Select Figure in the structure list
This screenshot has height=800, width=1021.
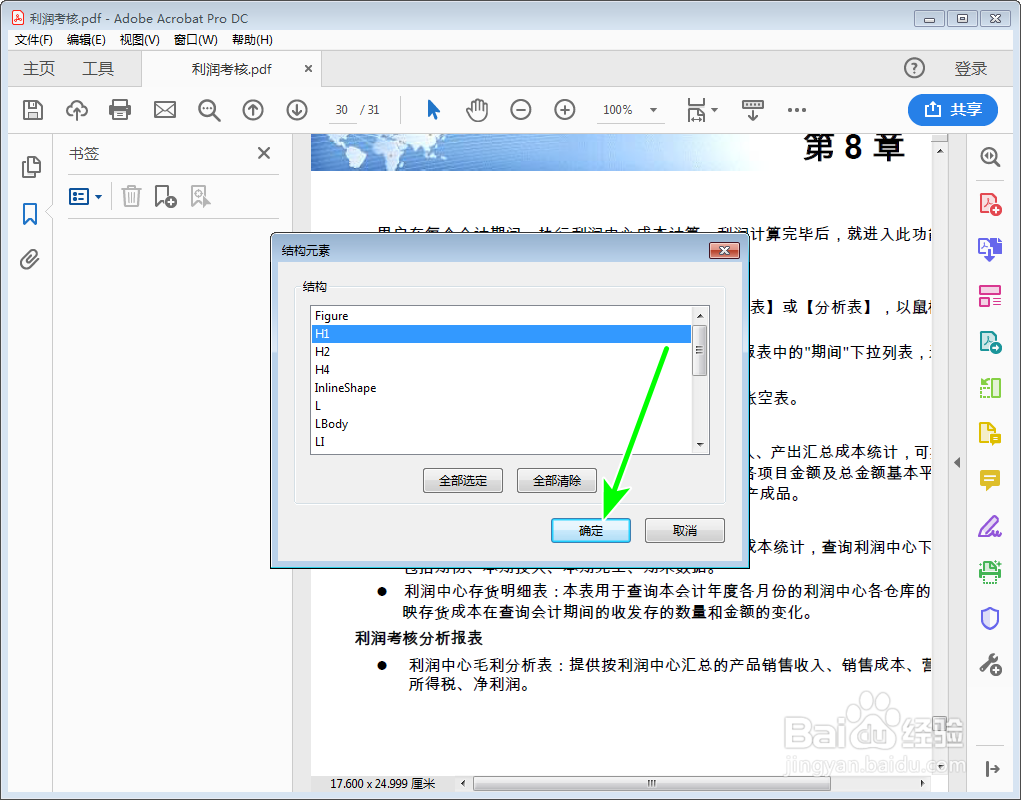[x=501, y=316]
